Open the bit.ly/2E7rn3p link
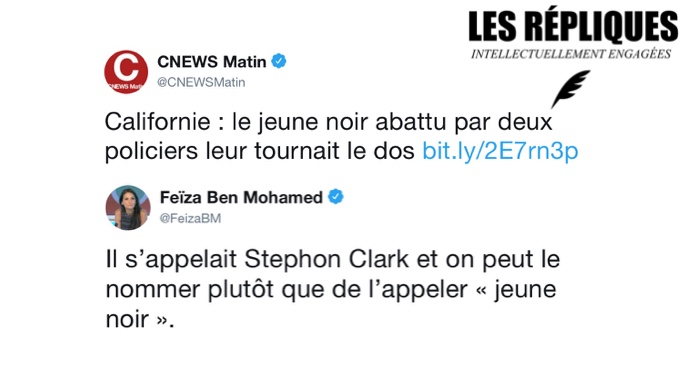This screenshot has height=376, width=690. coord(500,151)
